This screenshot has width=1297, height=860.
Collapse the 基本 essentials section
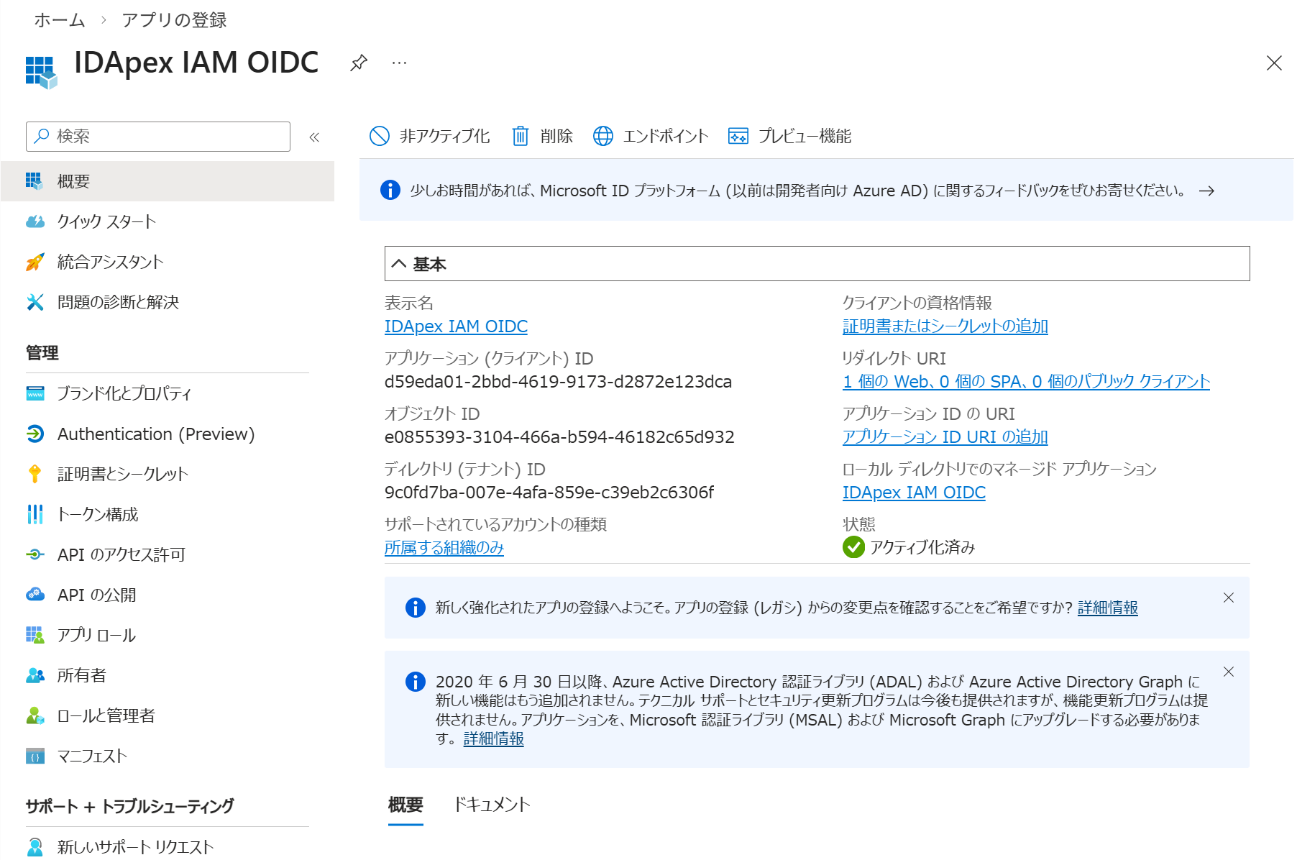pyautogui.click(x=817, y=264)
